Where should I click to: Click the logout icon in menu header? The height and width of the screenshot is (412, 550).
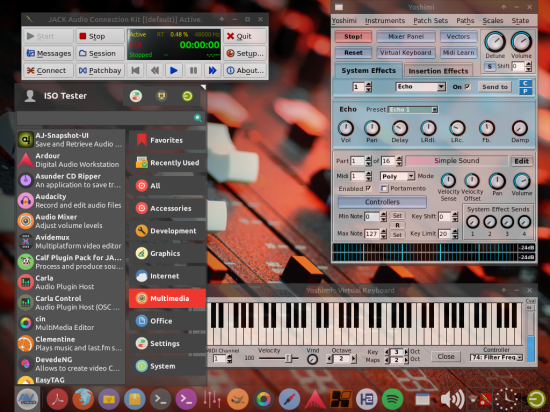pyautogui.click(x=187, y=96)
